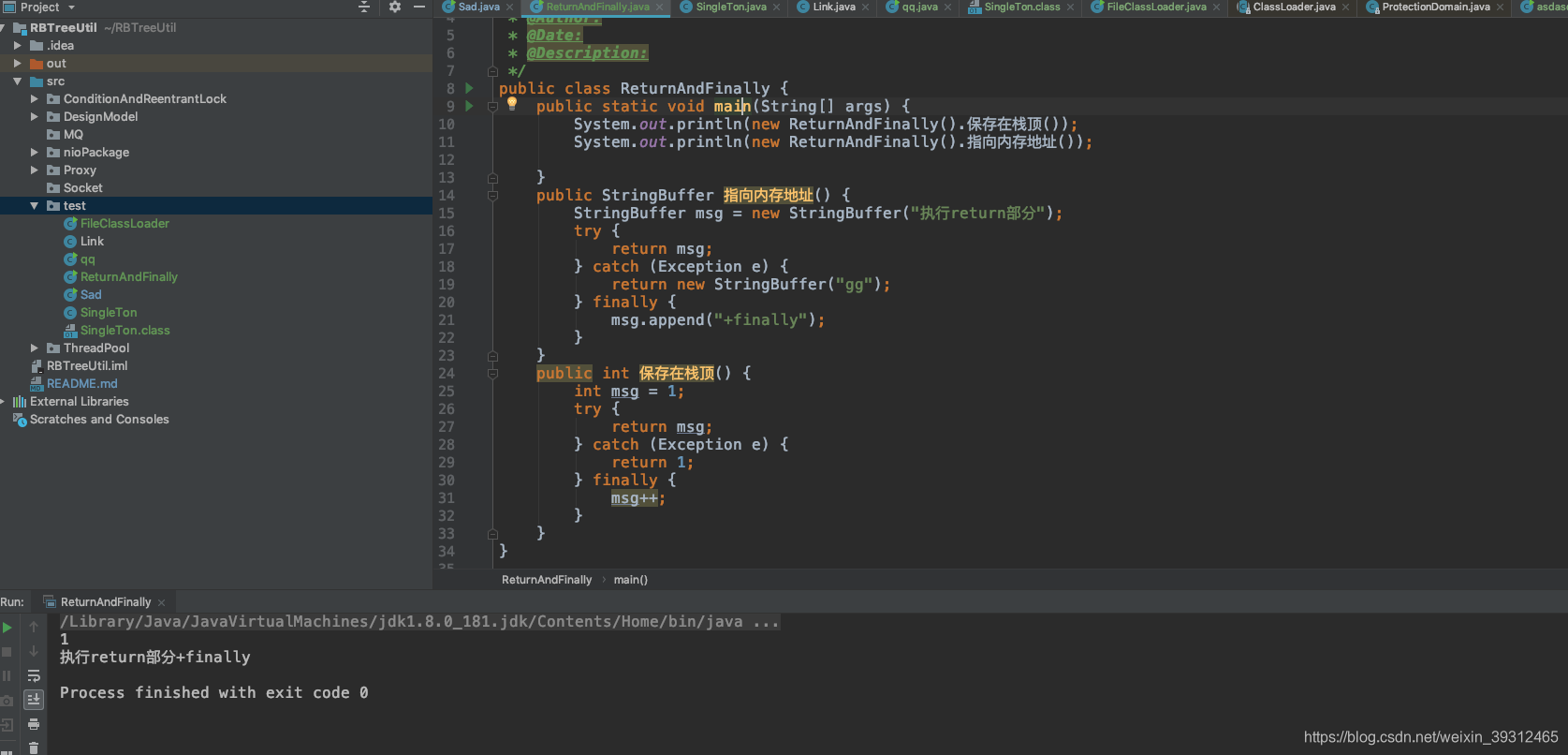
Task: Click main() in the editor breadcrumb
Action: (x=631, y=580)
